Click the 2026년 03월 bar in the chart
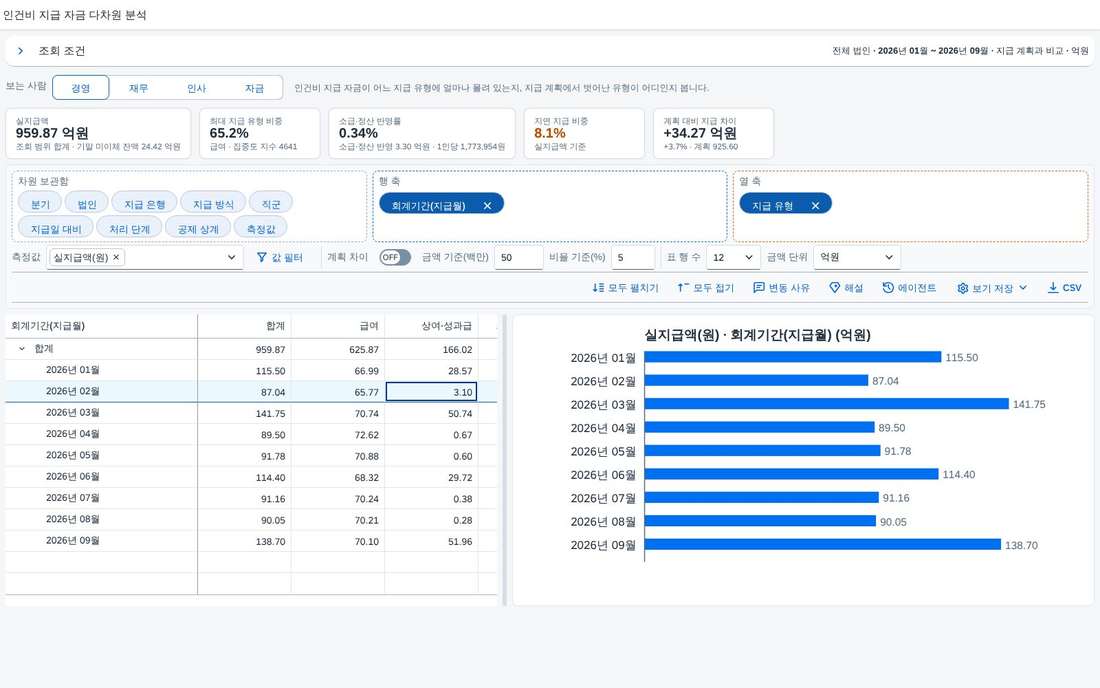This screenshot has height=688, width=1100. pyautogui.click(x=826, y=404)
